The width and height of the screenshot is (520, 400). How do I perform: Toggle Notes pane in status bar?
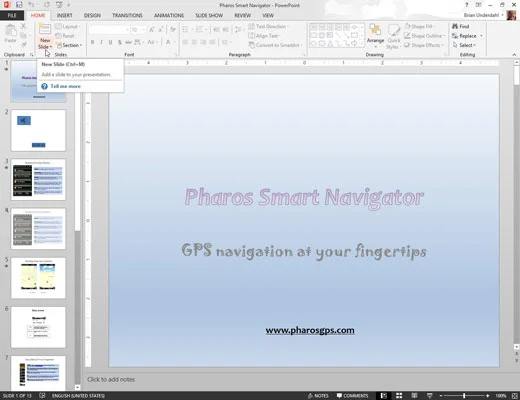[x=318, y=396]
